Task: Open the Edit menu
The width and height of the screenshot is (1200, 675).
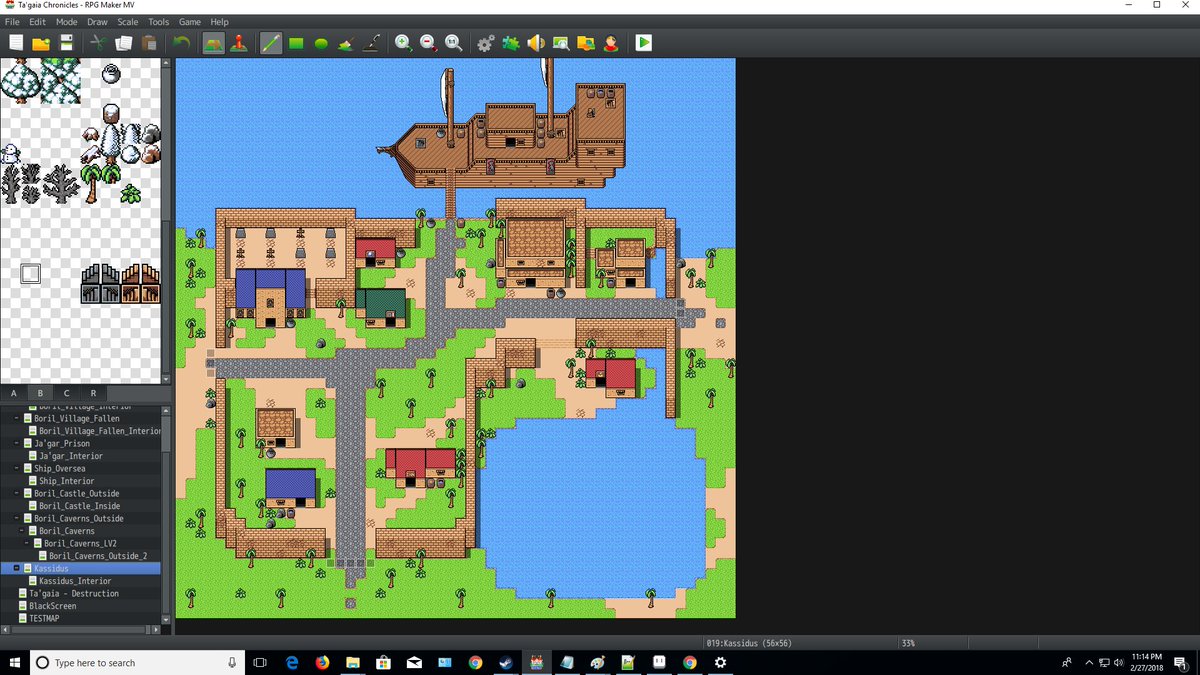Action: (37, 22)
